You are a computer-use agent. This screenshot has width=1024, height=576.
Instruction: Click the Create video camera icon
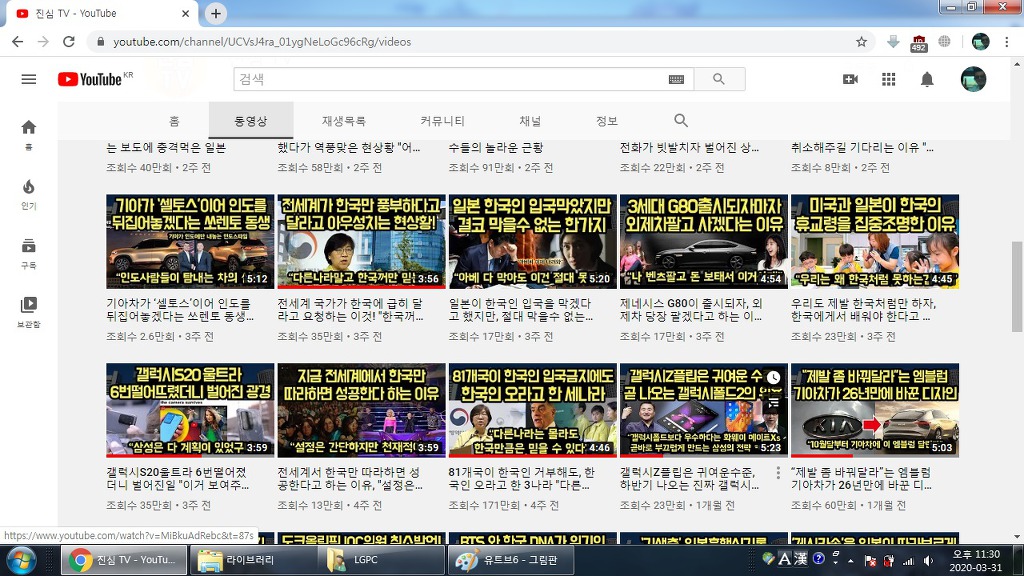tap(850, 80)
